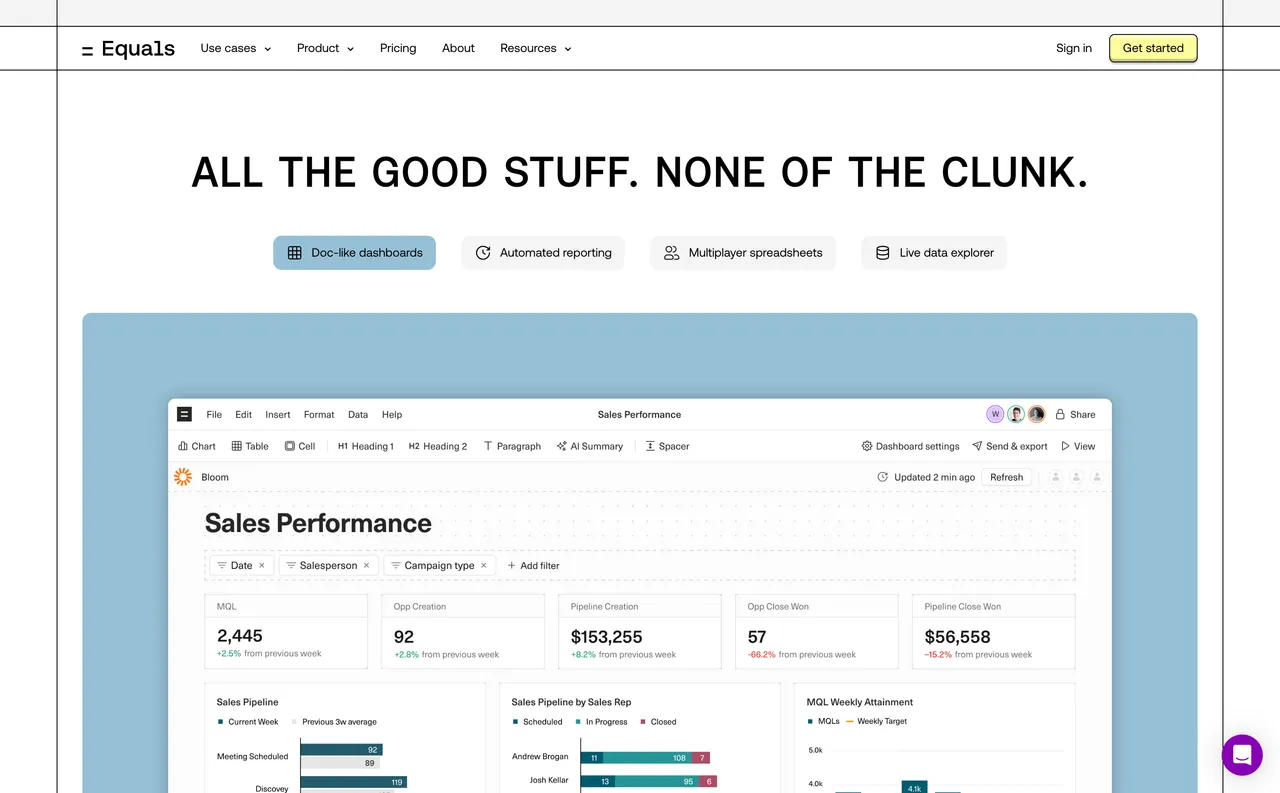The width and height of the screenshot is (1280, 793).
Task: Switch to View mode
Action: coord(1078,446)
